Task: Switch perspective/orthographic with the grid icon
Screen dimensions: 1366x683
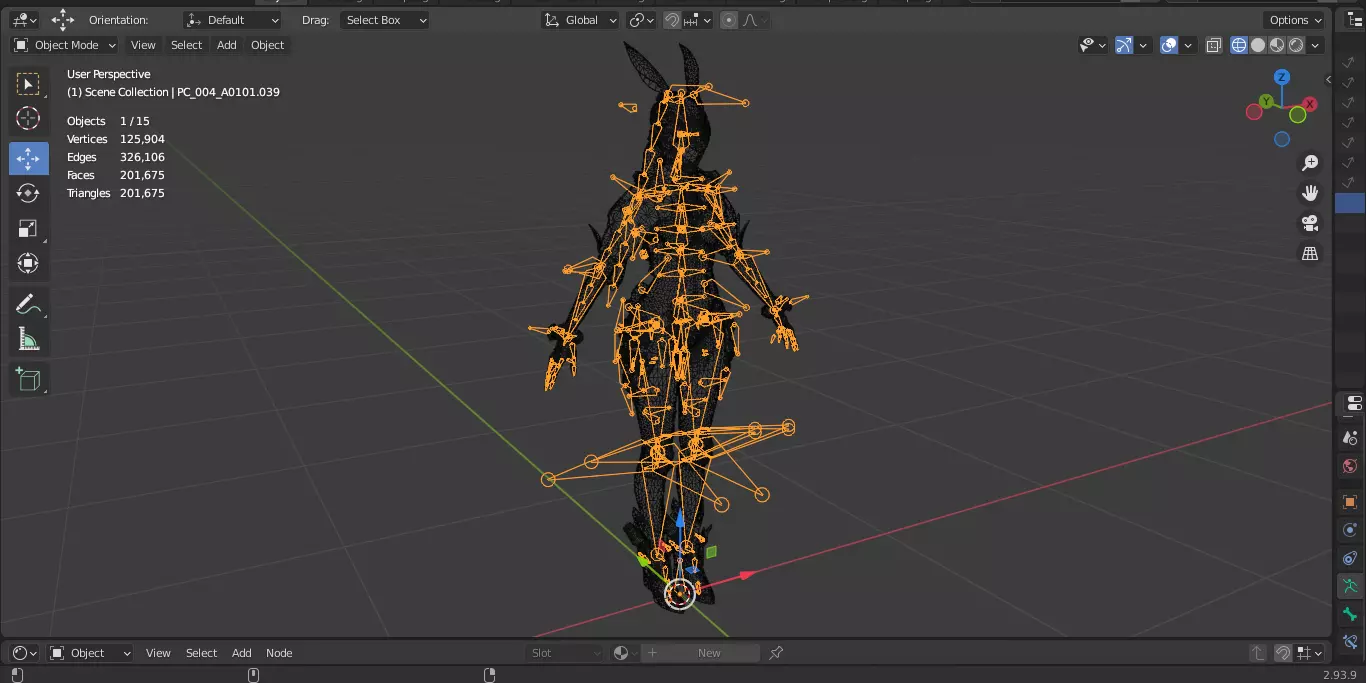Action: [1310, 253]
